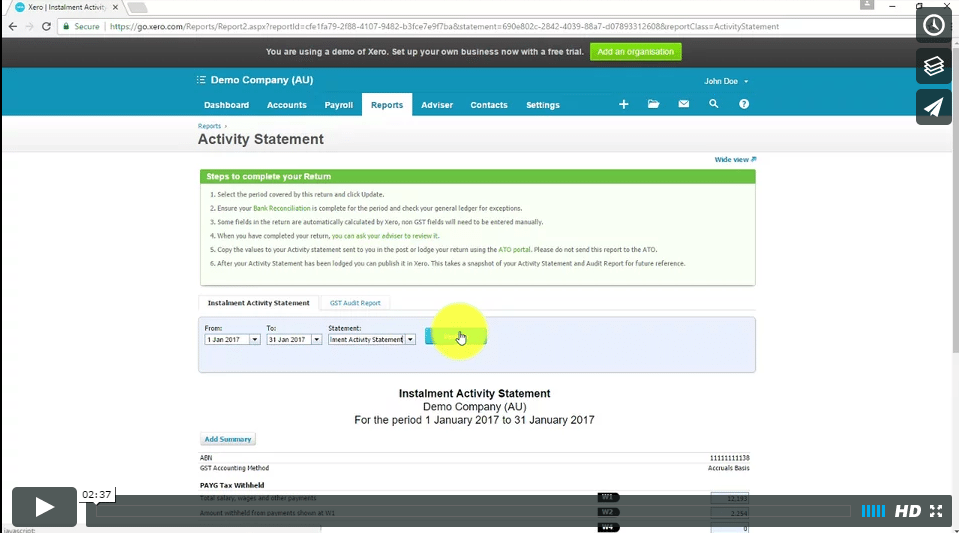959x533 pixels.
Task: Open the To date dropdown arrow
Action: tap(316, 340)
